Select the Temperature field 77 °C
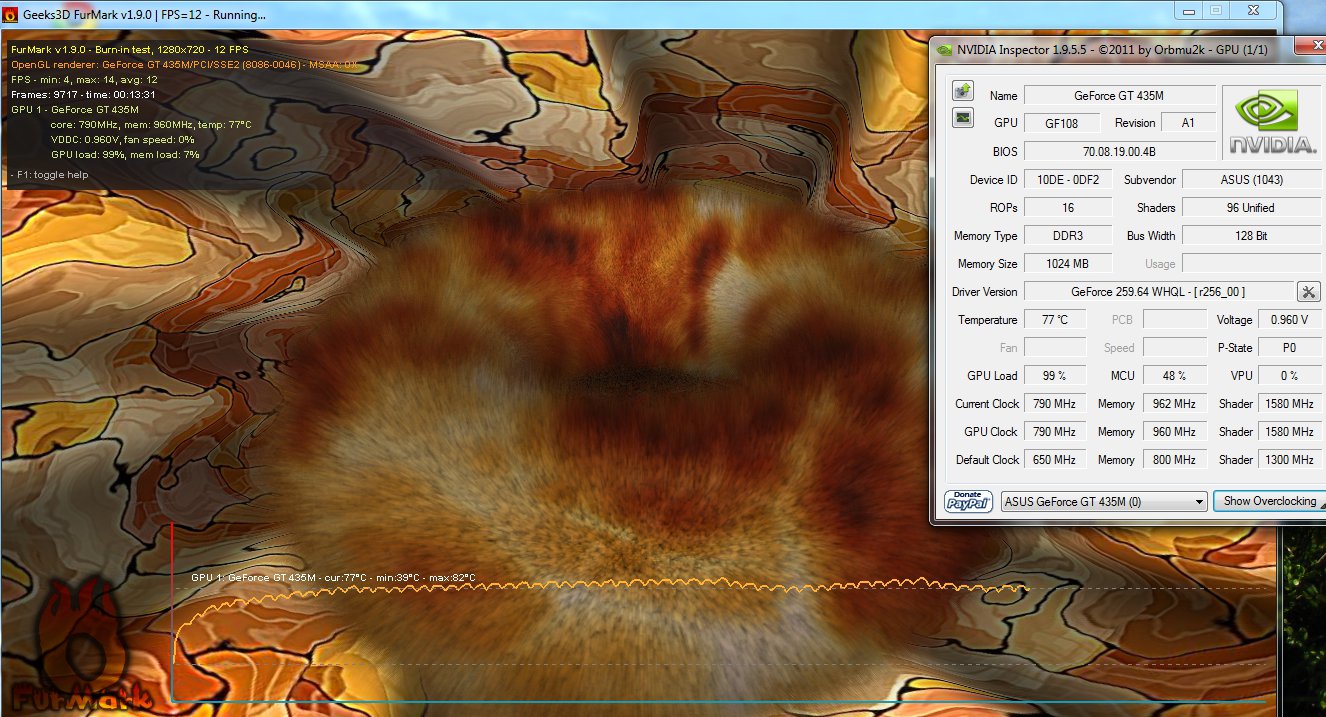The width and height of the screenshot is (1326, 717). pos(1055,320)
